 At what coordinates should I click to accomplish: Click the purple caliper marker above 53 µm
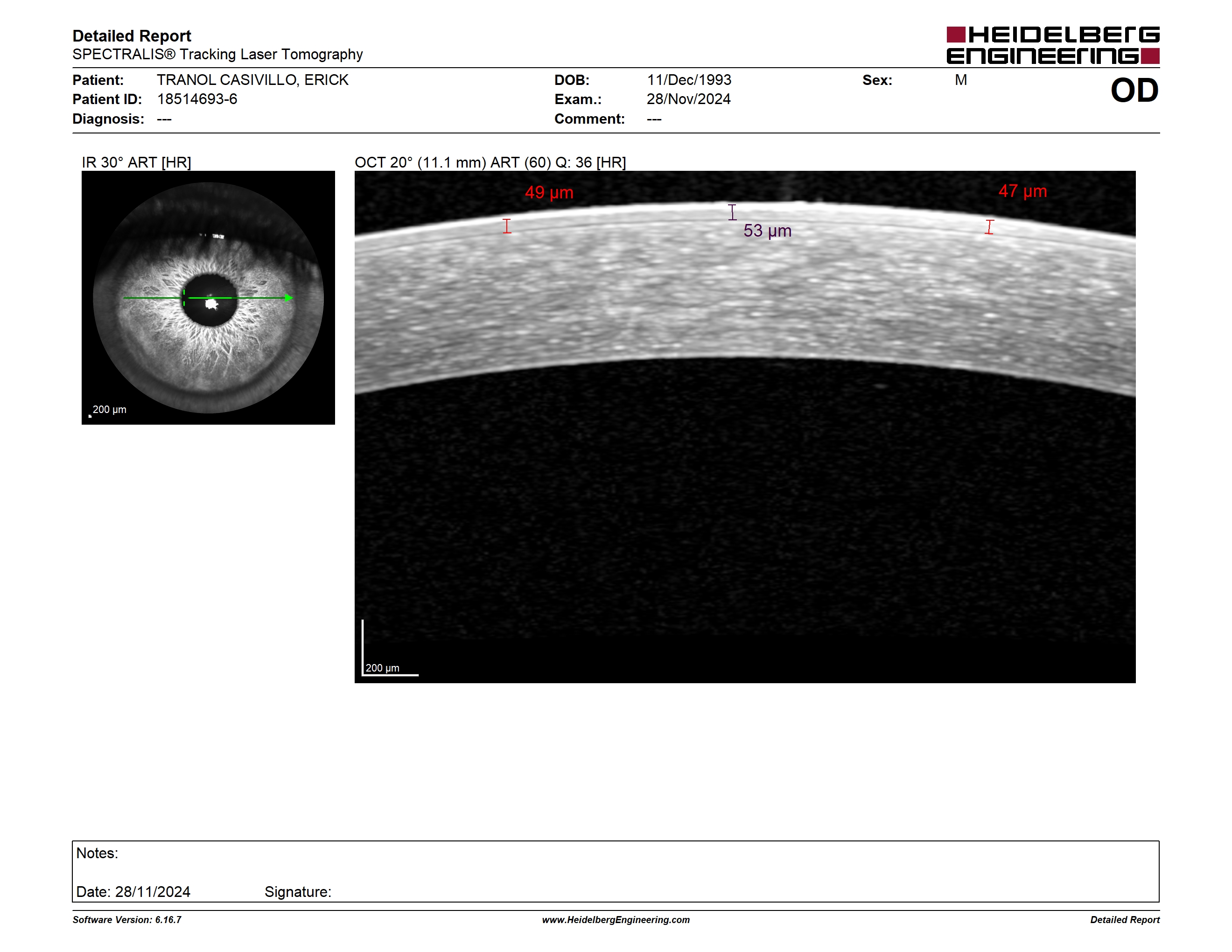point(732,212)
